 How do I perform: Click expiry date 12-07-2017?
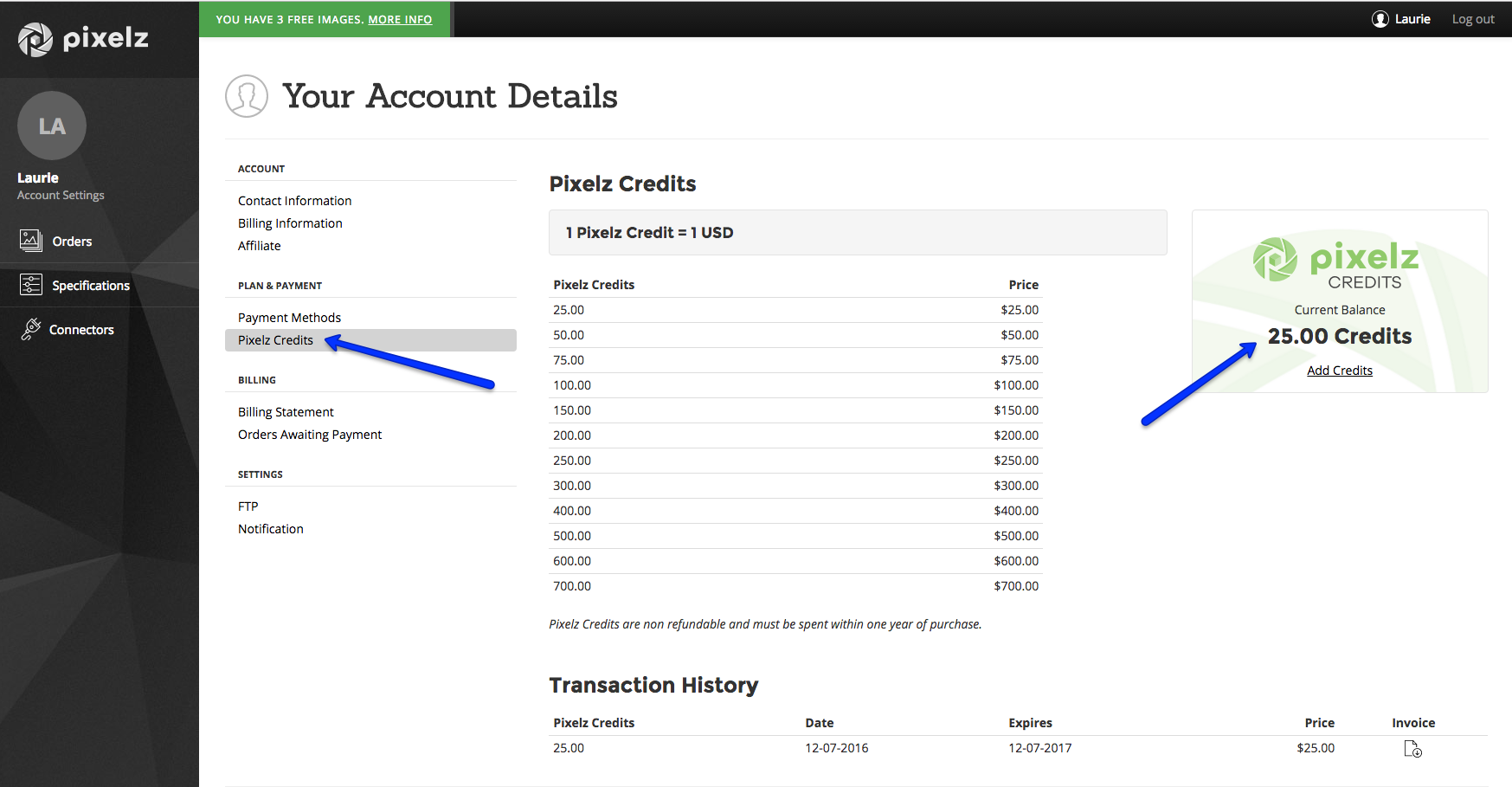click(1040, 748)
